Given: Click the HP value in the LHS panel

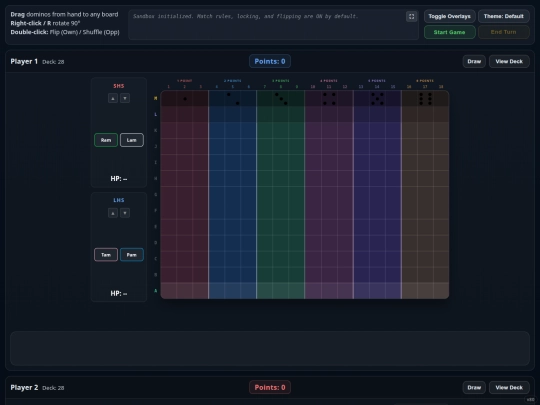Looking at the screenshot, I should coord(119,293).
